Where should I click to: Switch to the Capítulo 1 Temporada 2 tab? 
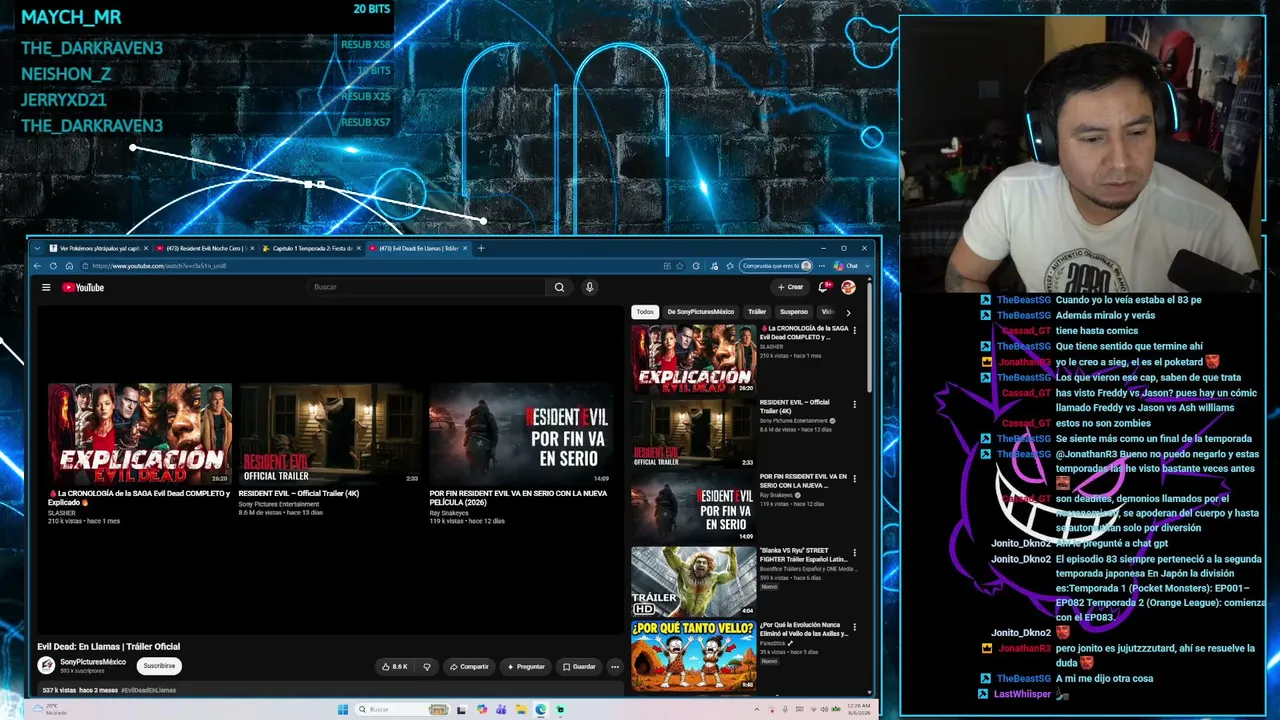[311, 248]
